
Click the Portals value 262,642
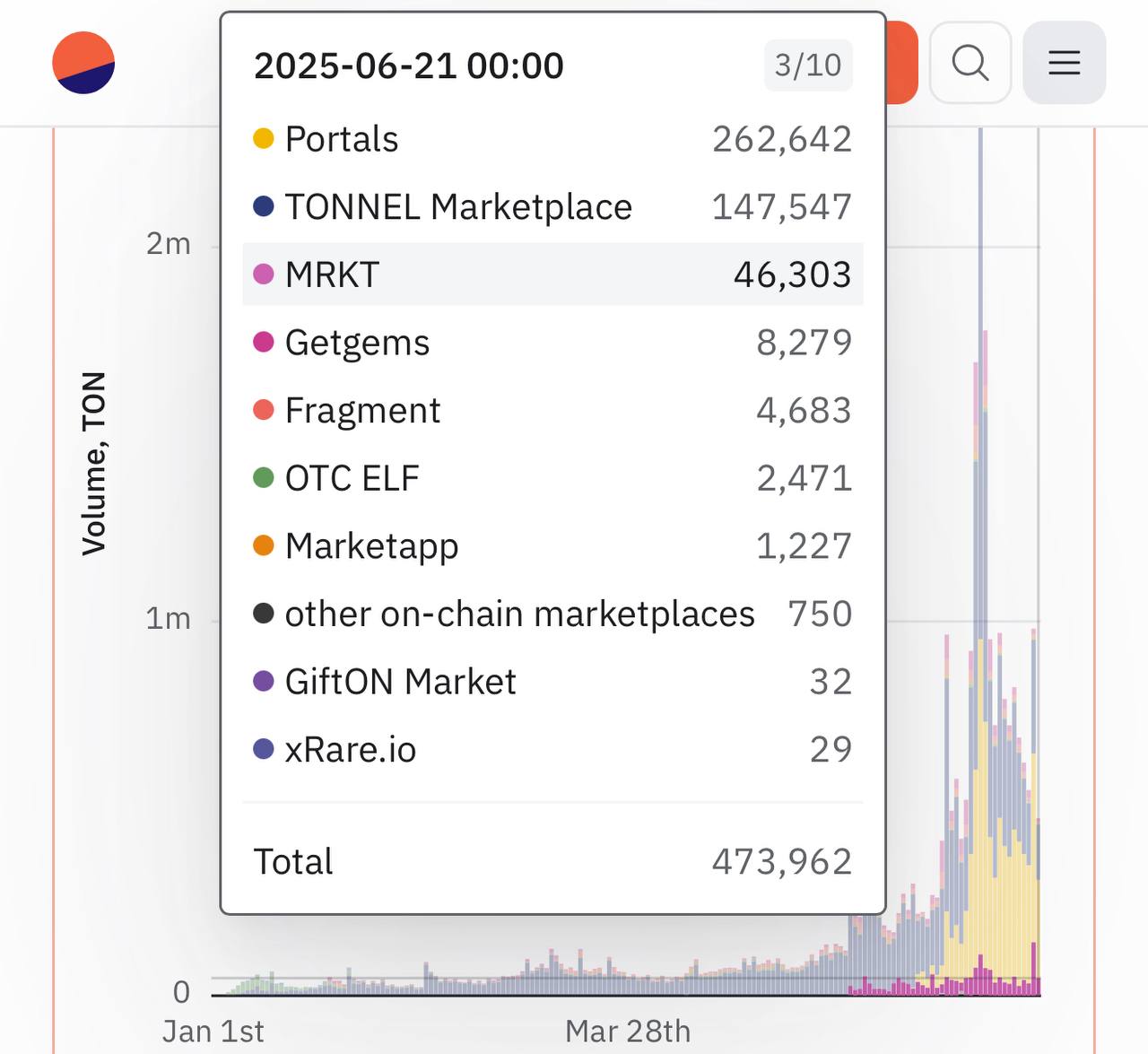[x=782, y=139]
